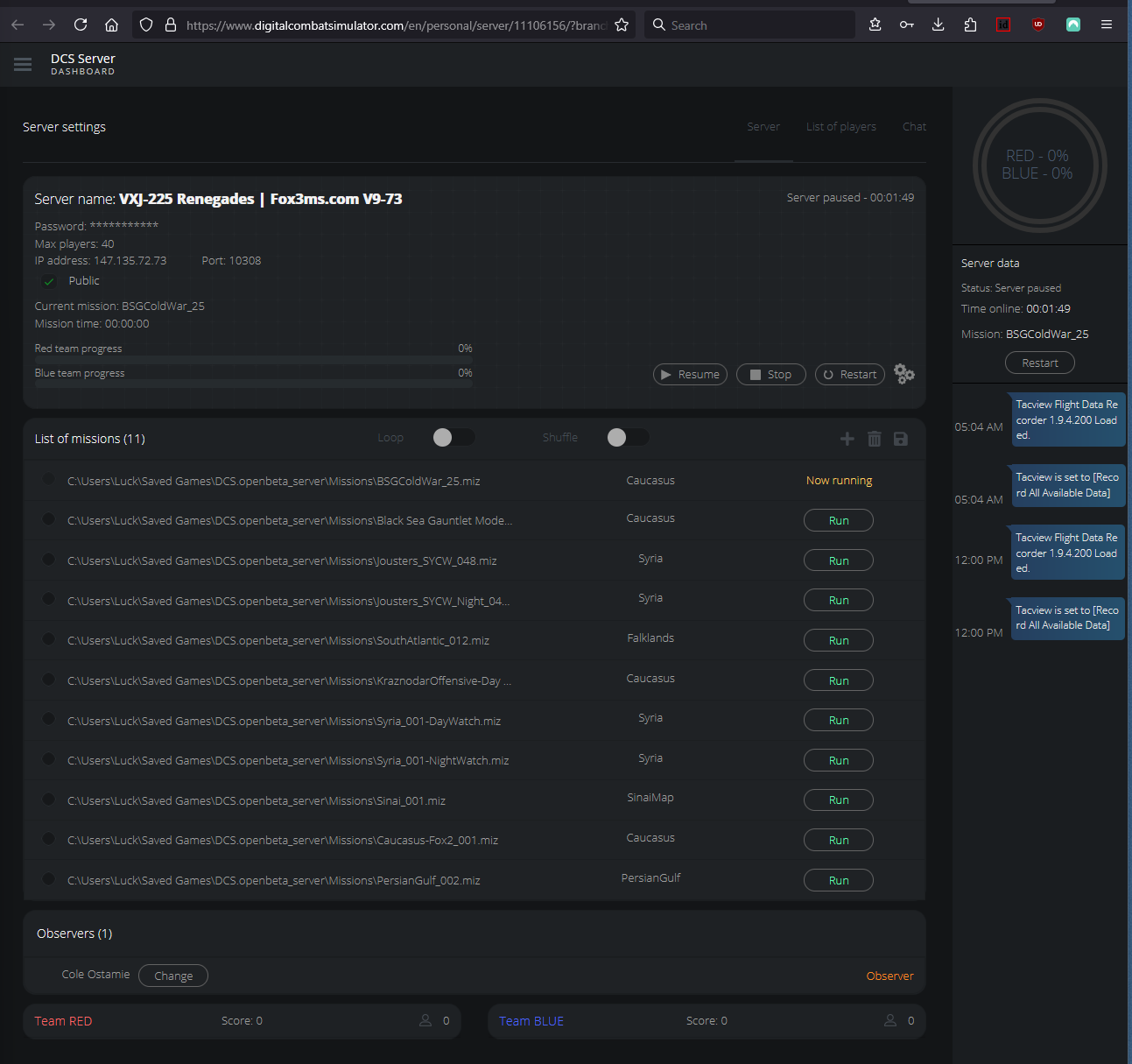1132x1064 pixels.
Task: Go back with the browser back arrow
Action: click(x=18, y=25)
